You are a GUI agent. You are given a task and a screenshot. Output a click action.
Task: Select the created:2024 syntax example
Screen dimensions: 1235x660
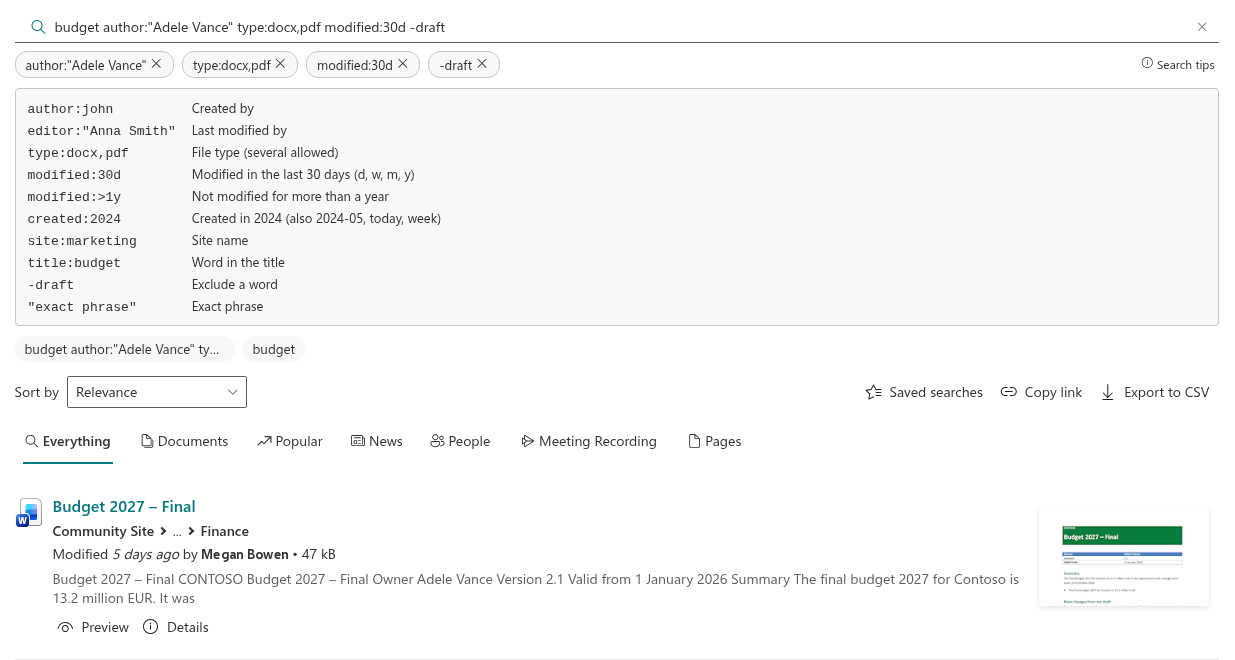coord(74,219)
